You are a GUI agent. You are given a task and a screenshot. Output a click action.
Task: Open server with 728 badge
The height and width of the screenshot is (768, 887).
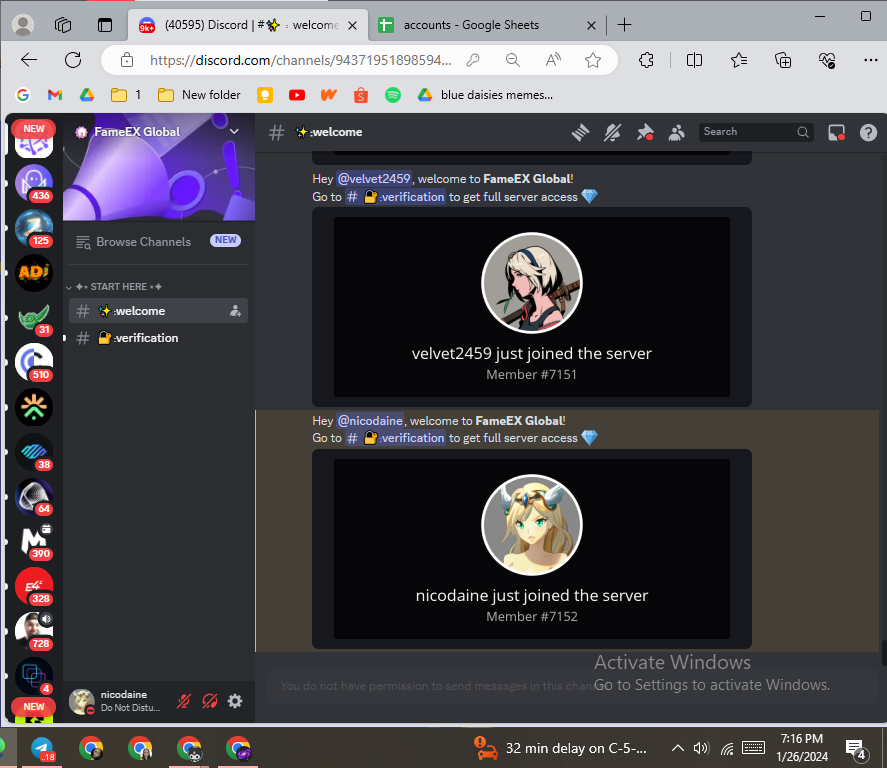34,631
